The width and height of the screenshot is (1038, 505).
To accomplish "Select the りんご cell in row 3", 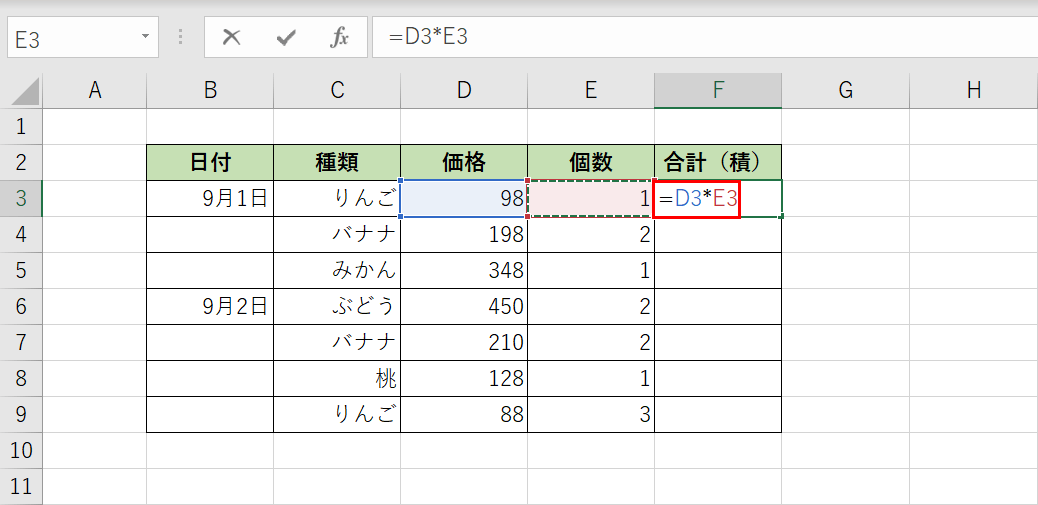I will click(x=337, y=199).
